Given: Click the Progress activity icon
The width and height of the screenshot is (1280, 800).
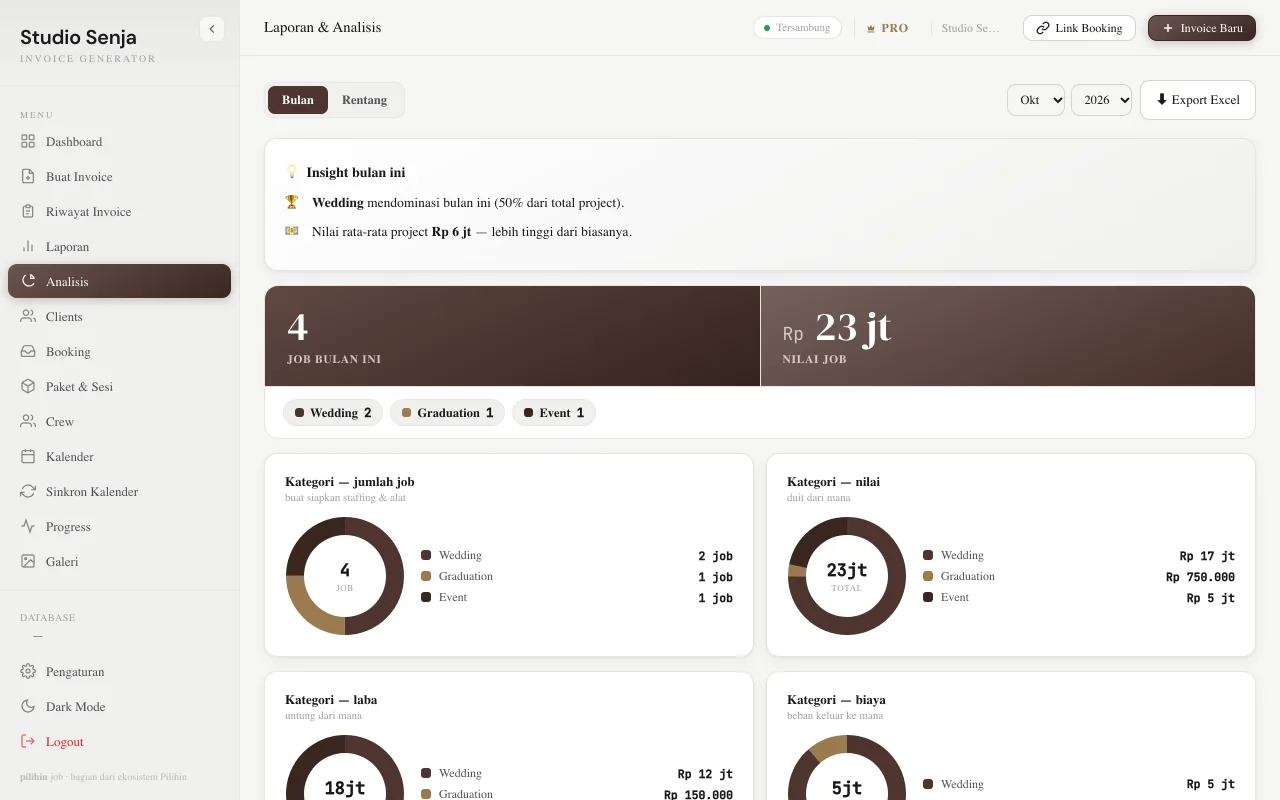Looking at the screenshot, I should pyautogui.click(x=28, y=527).
